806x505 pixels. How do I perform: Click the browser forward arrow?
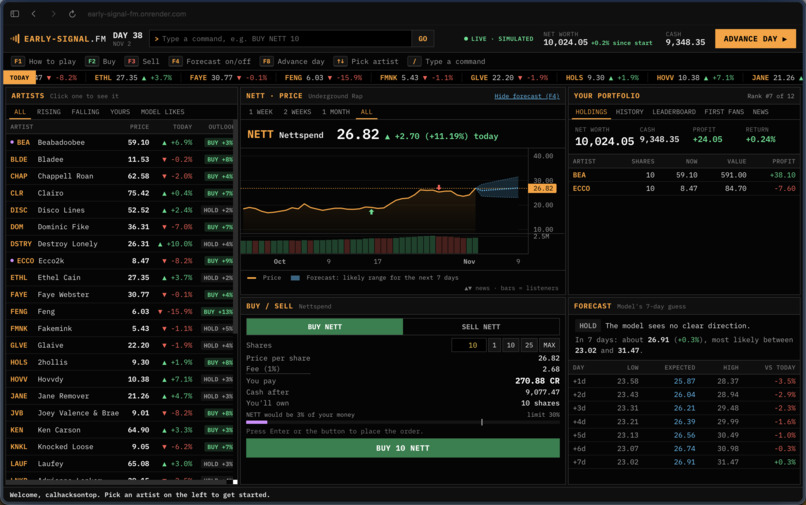tap(53, 14)
